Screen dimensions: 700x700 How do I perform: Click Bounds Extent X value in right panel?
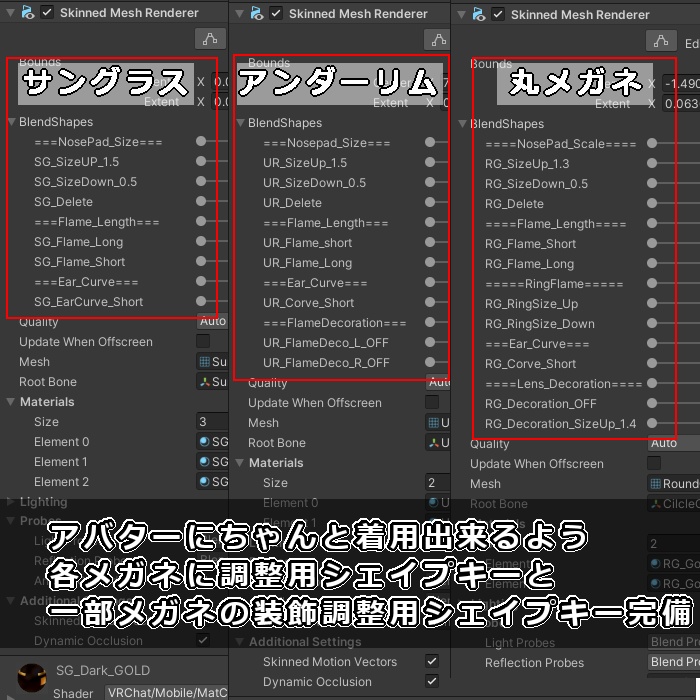point(680,104)
